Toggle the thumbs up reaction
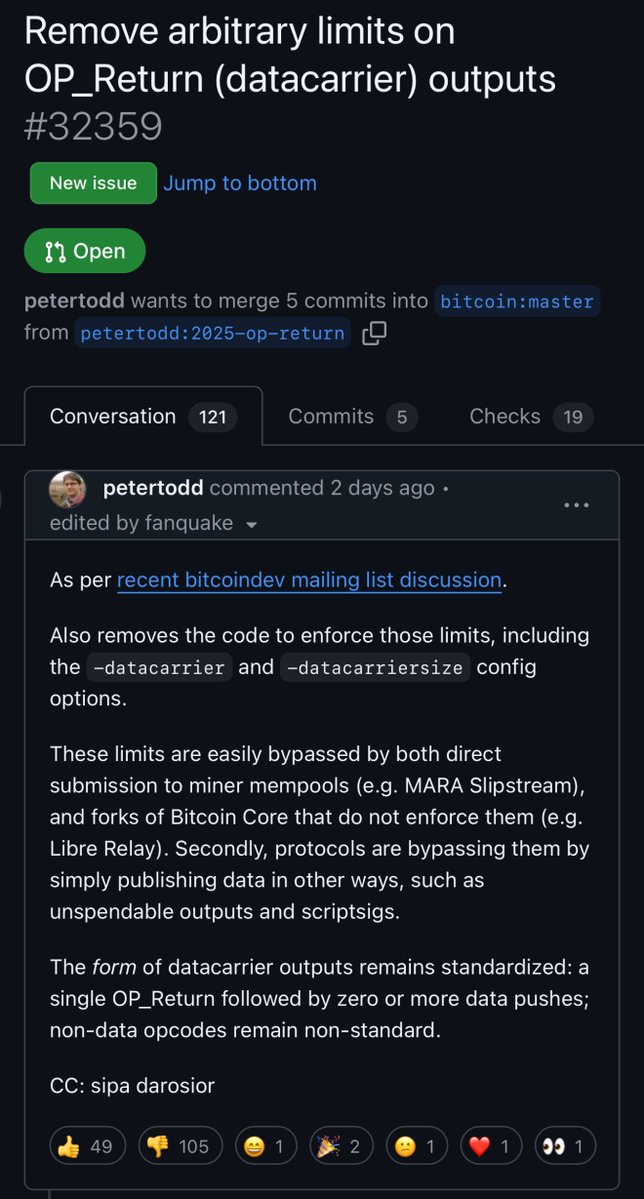The image size is (644, 1199). (x=87, y=1146)
